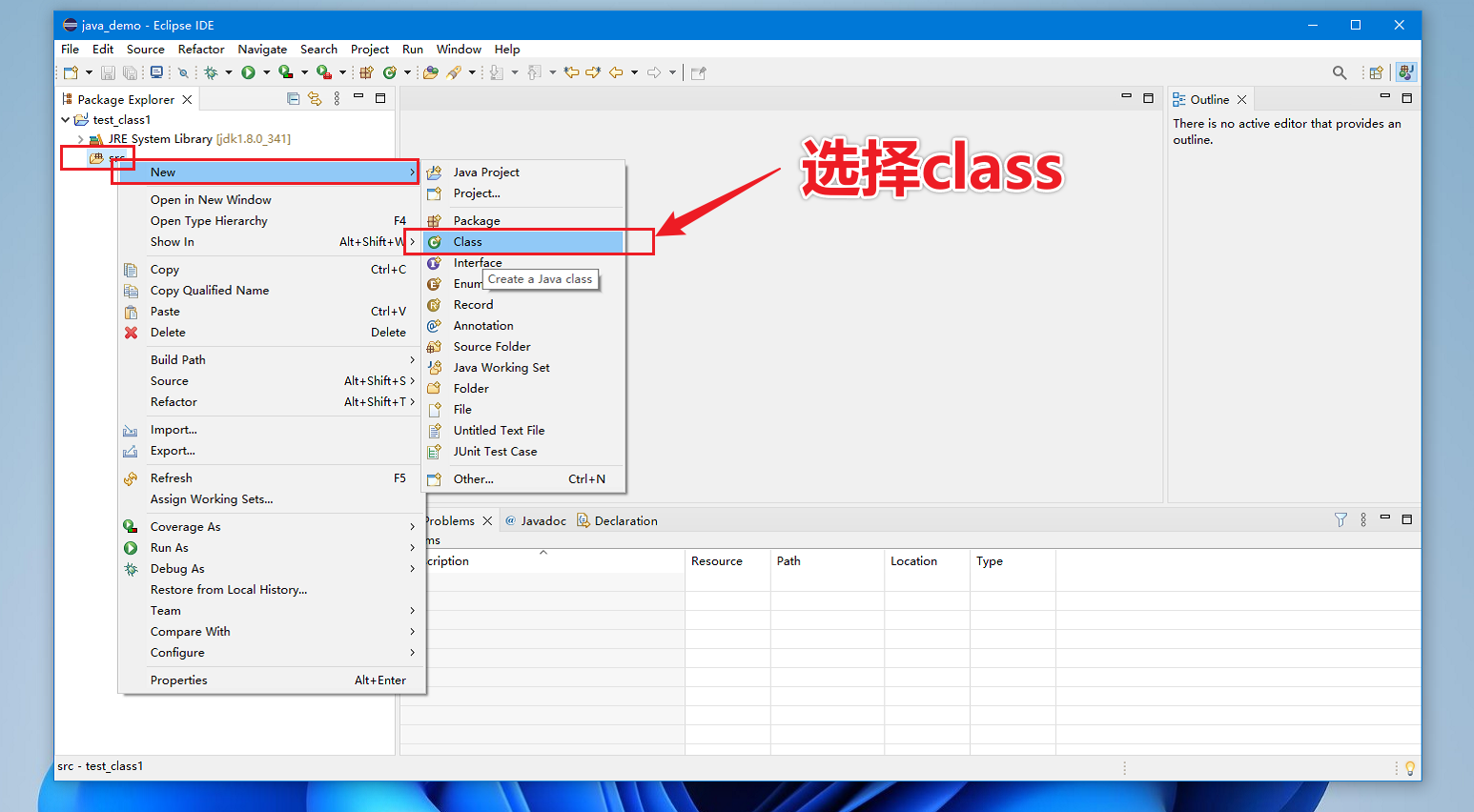Select the Java perspective icon
The image size is (1474, 812).
[1406, 72]
